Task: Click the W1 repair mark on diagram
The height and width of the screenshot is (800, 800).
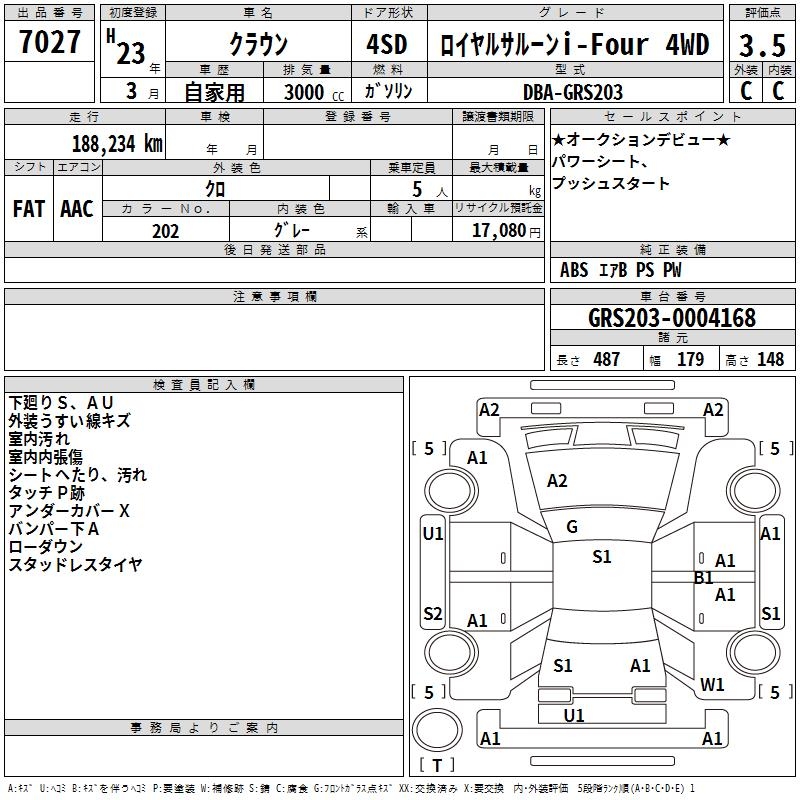Action: [x=712, y=685]
